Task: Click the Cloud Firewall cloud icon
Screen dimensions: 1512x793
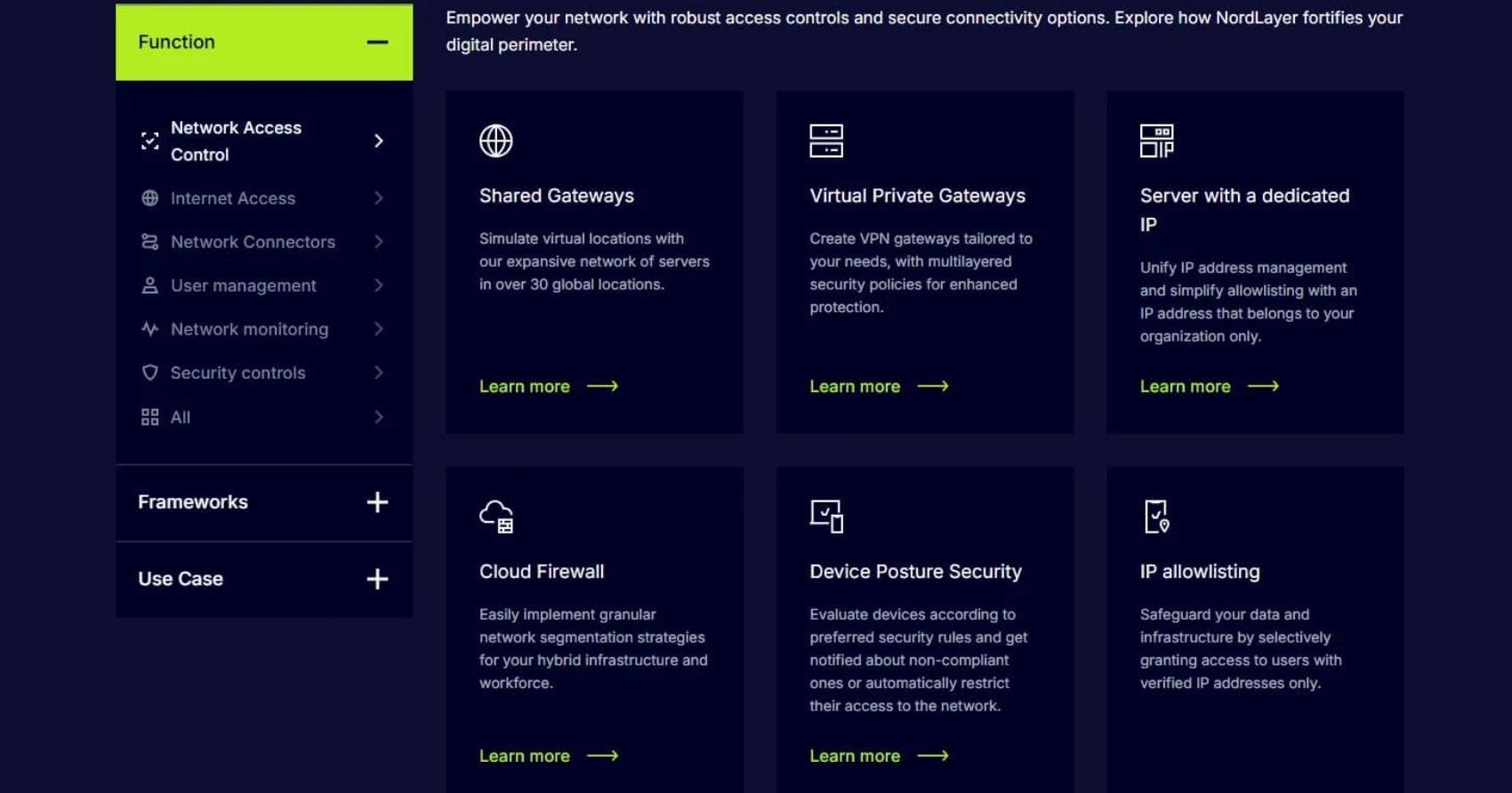Action: (495, 517)
